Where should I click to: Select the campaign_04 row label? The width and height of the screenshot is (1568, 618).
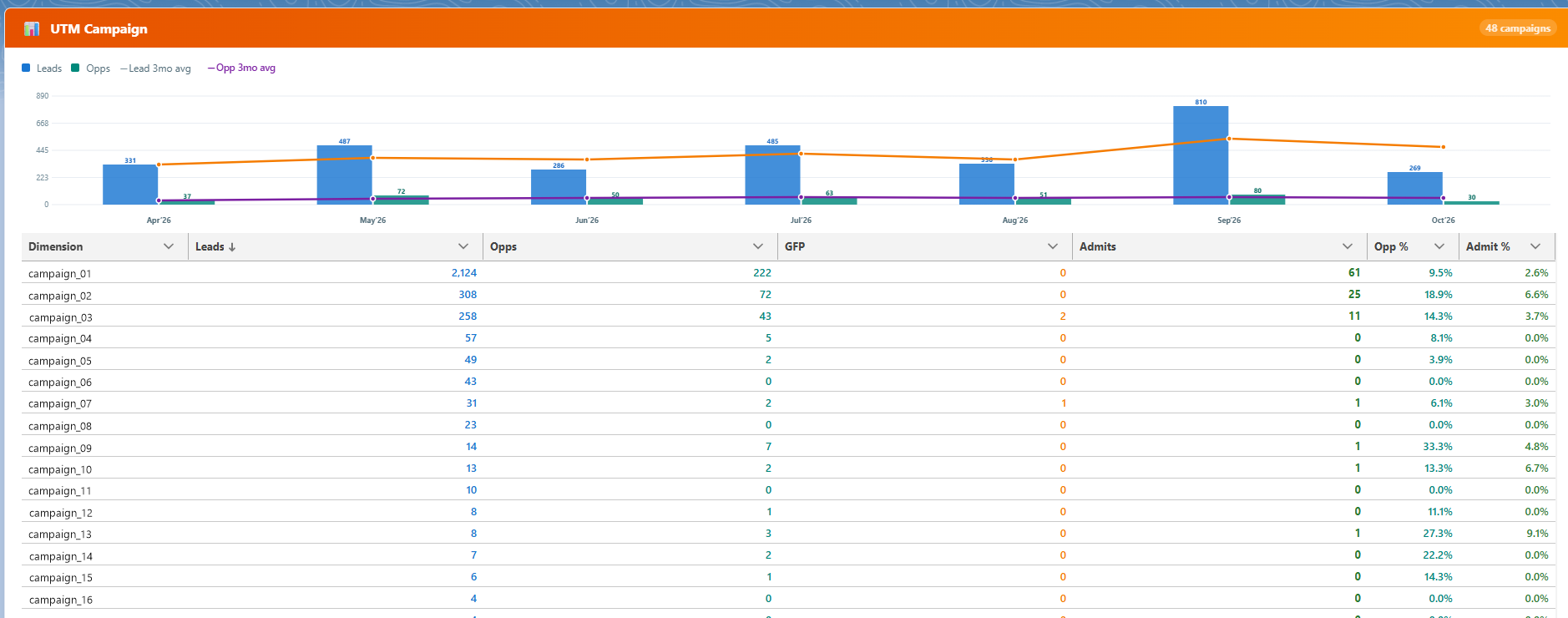tap(60, 339)
